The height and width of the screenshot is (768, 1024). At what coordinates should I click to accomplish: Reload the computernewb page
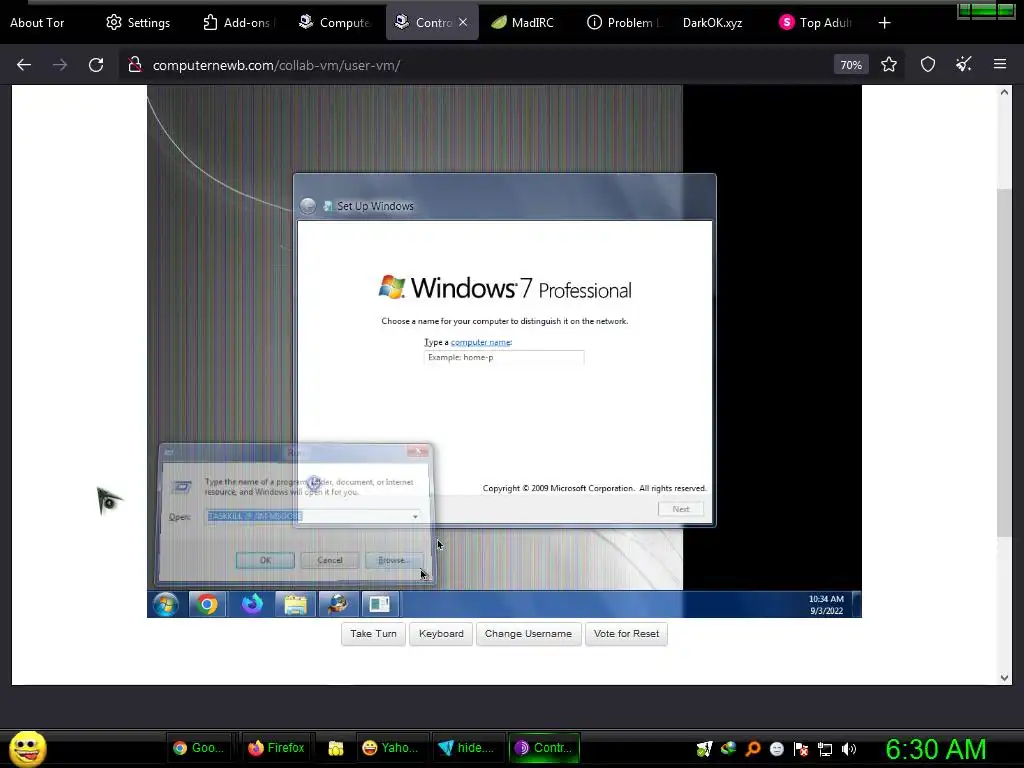coord(96,65)
